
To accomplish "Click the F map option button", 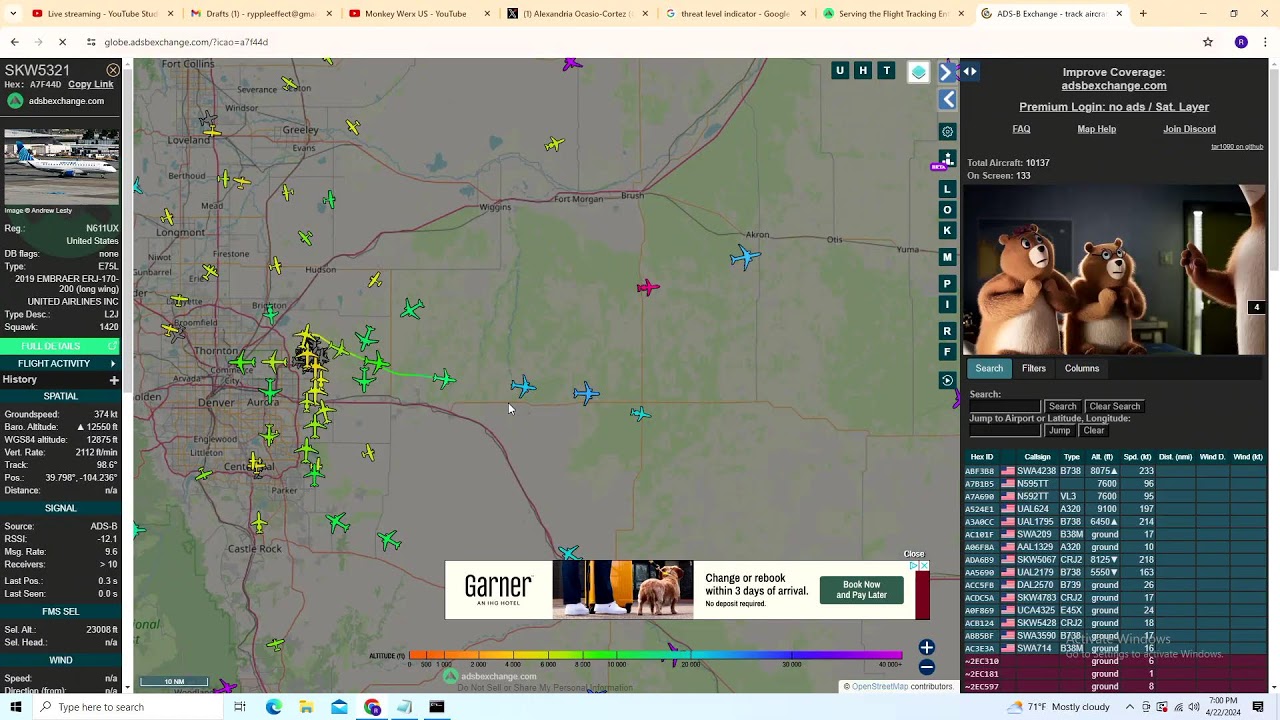I will tap(947, 352).
